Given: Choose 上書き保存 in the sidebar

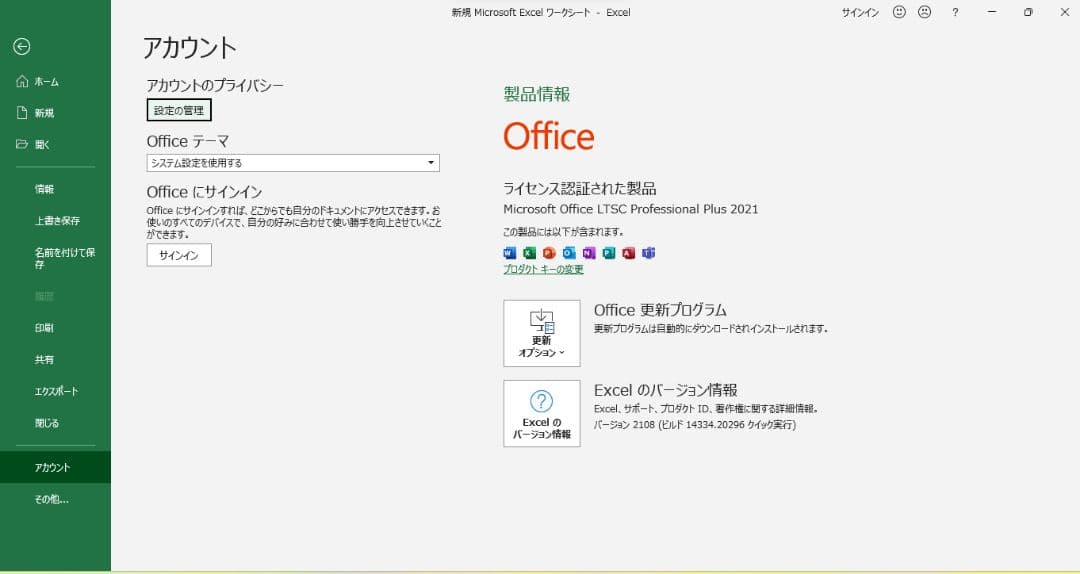Looking at the screenshot, I should click(x=55, y=221).
